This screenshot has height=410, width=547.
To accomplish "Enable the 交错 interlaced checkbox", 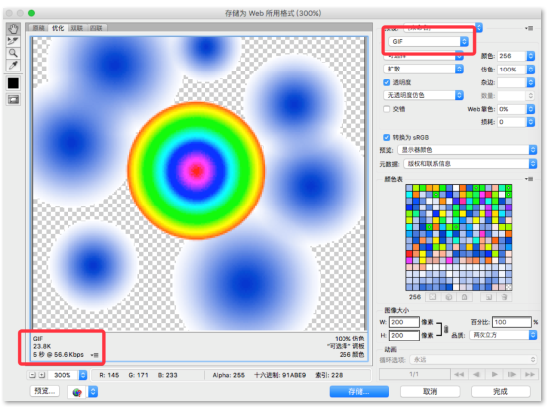I will [x=387, y=109].
